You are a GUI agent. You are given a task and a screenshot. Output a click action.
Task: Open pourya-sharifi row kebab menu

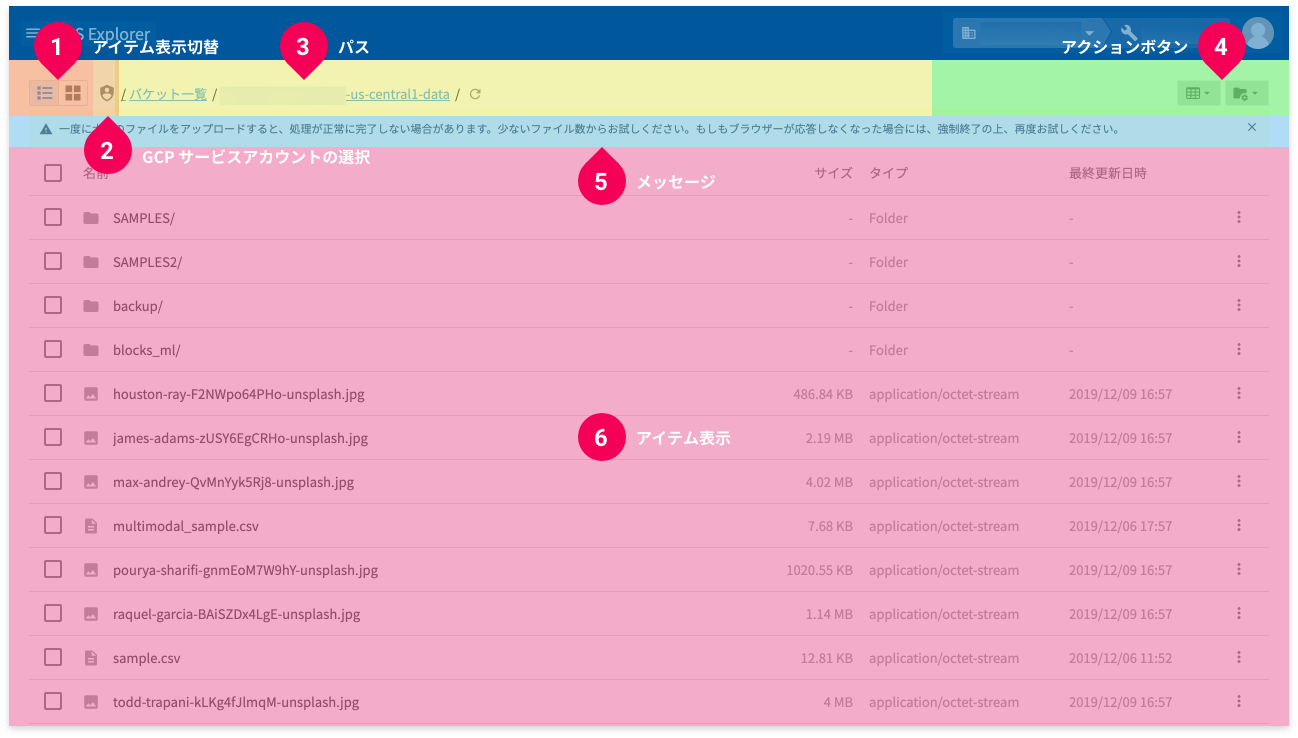(x=1238, y=569)
